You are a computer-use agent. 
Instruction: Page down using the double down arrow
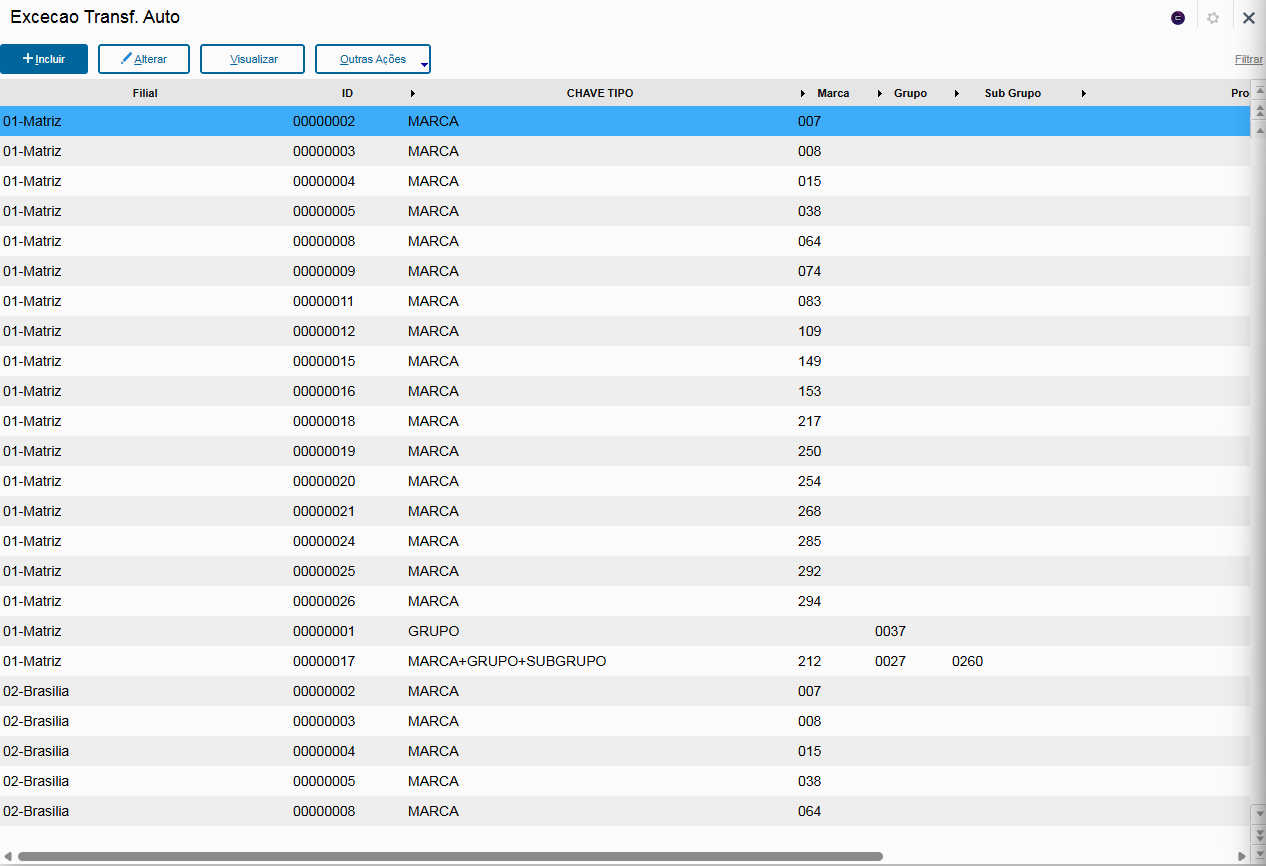tap(1258, 833)
